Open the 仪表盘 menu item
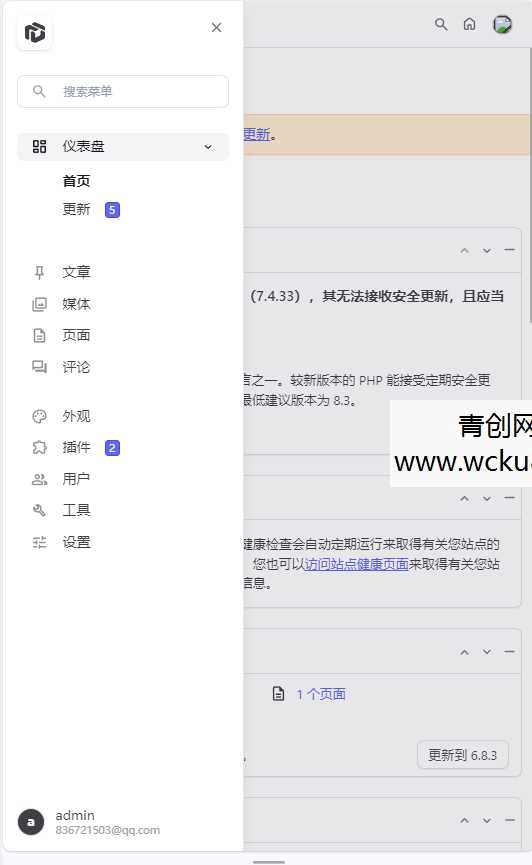 [123, 147]
